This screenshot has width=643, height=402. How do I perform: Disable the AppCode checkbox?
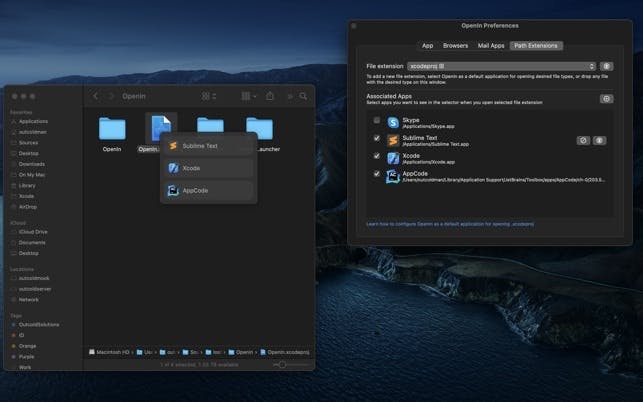pyautogui.click(x=376, y=174)
